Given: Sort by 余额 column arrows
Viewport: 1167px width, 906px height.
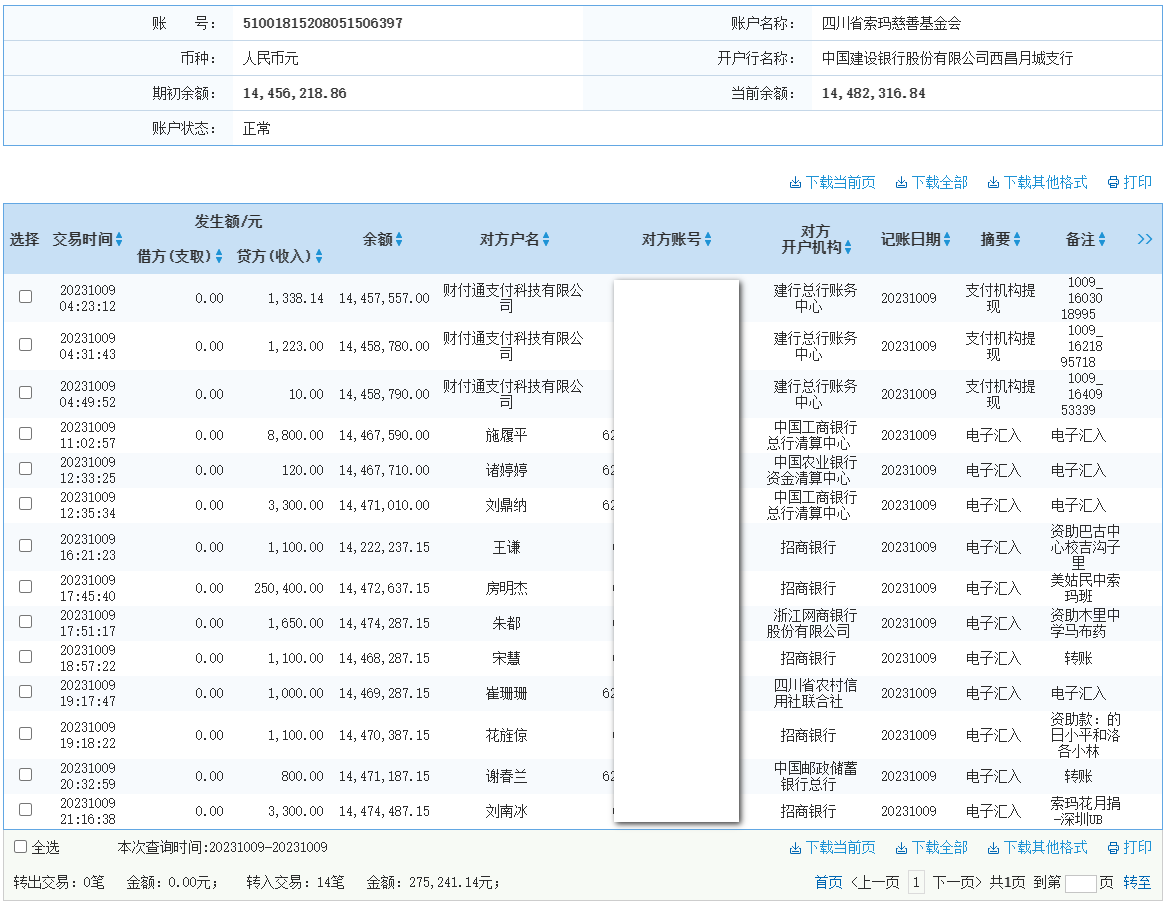Looking at the screenshot, I should pyautogui.click(x=399, y=239).
